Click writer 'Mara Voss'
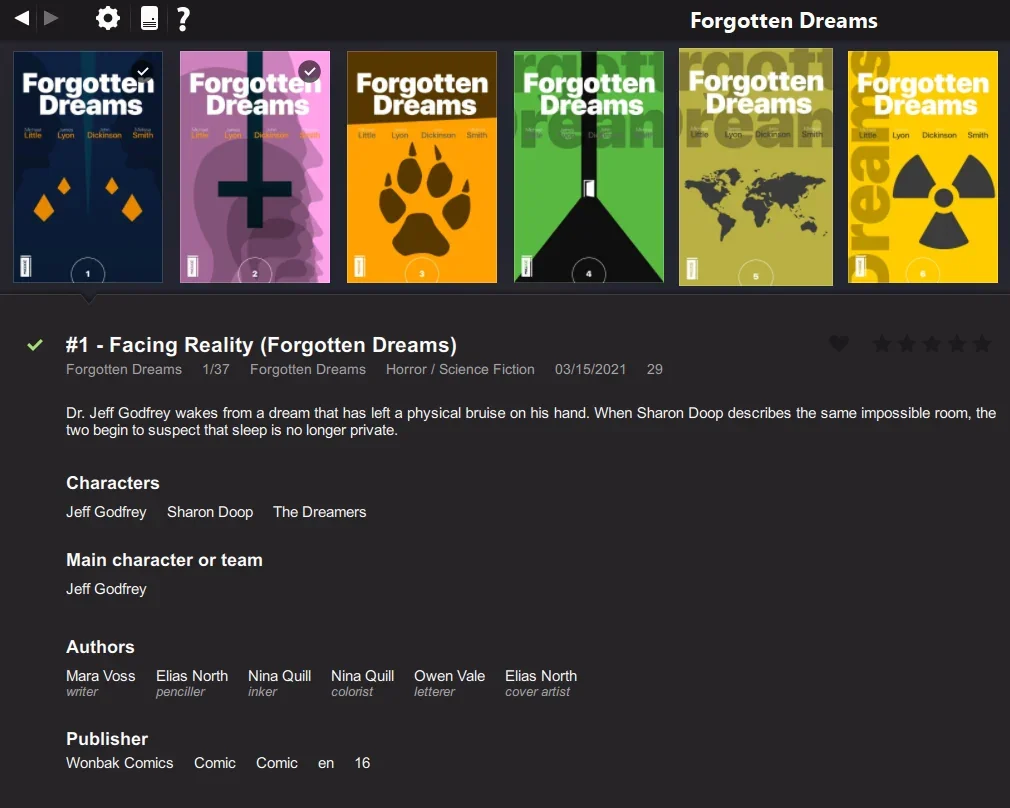The height and width of the screenshot is (808, 1010). click(100, 676)
